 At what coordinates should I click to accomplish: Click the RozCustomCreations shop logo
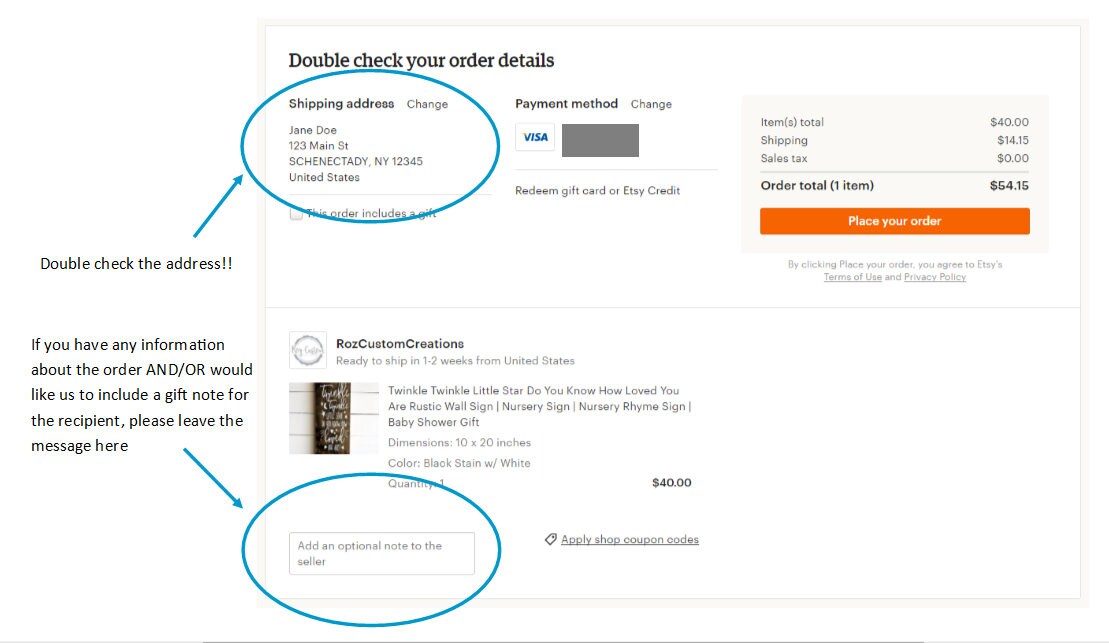tap(308, 350)
